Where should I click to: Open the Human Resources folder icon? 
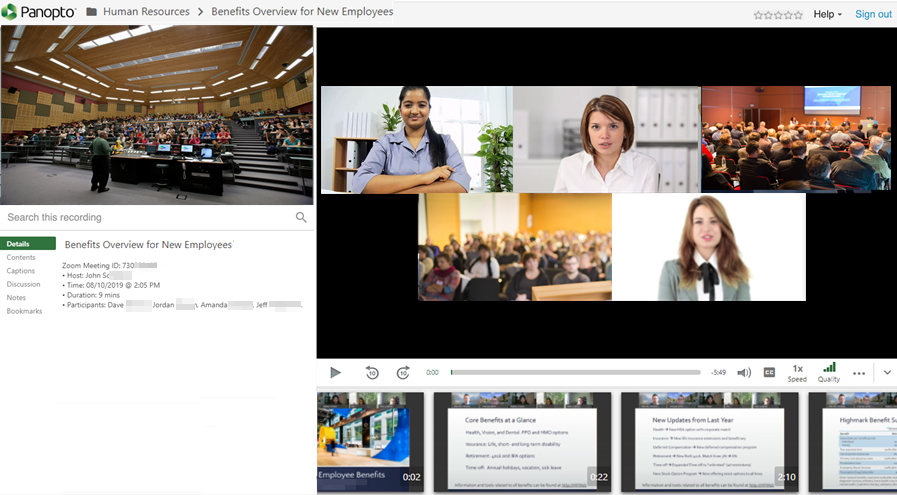(x=92, y=11)
